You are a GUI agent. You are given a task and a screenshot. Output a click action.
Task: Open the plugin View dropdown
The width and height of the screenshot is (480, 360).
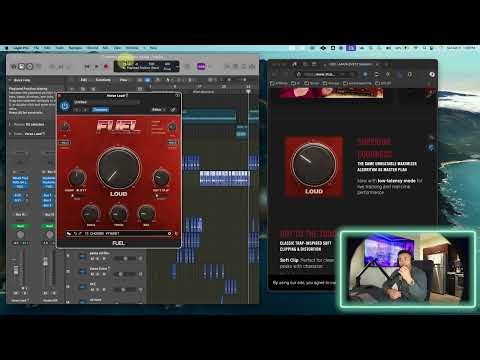[x=159, y=110]
